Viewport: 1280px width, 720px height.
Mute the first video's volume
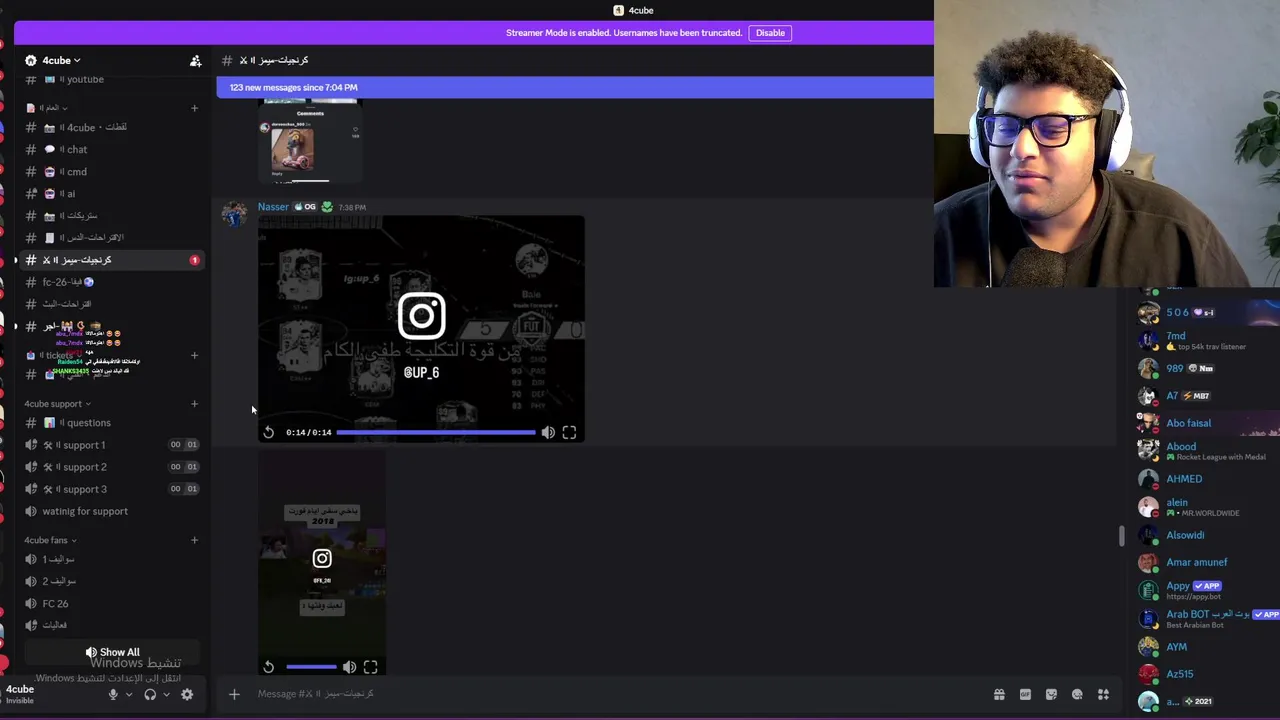[x=548, y=432]
